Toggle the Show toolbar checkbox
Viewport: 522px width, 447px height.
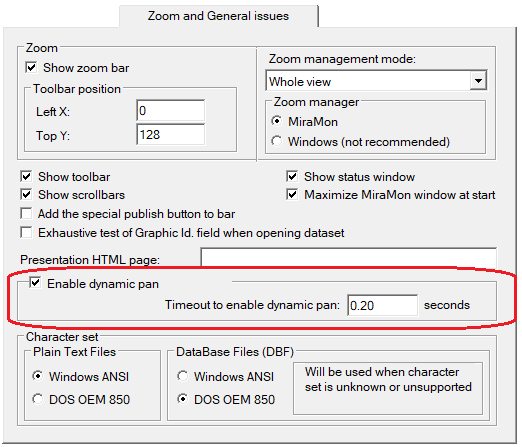pyautogui.click(x=26, y=177)
